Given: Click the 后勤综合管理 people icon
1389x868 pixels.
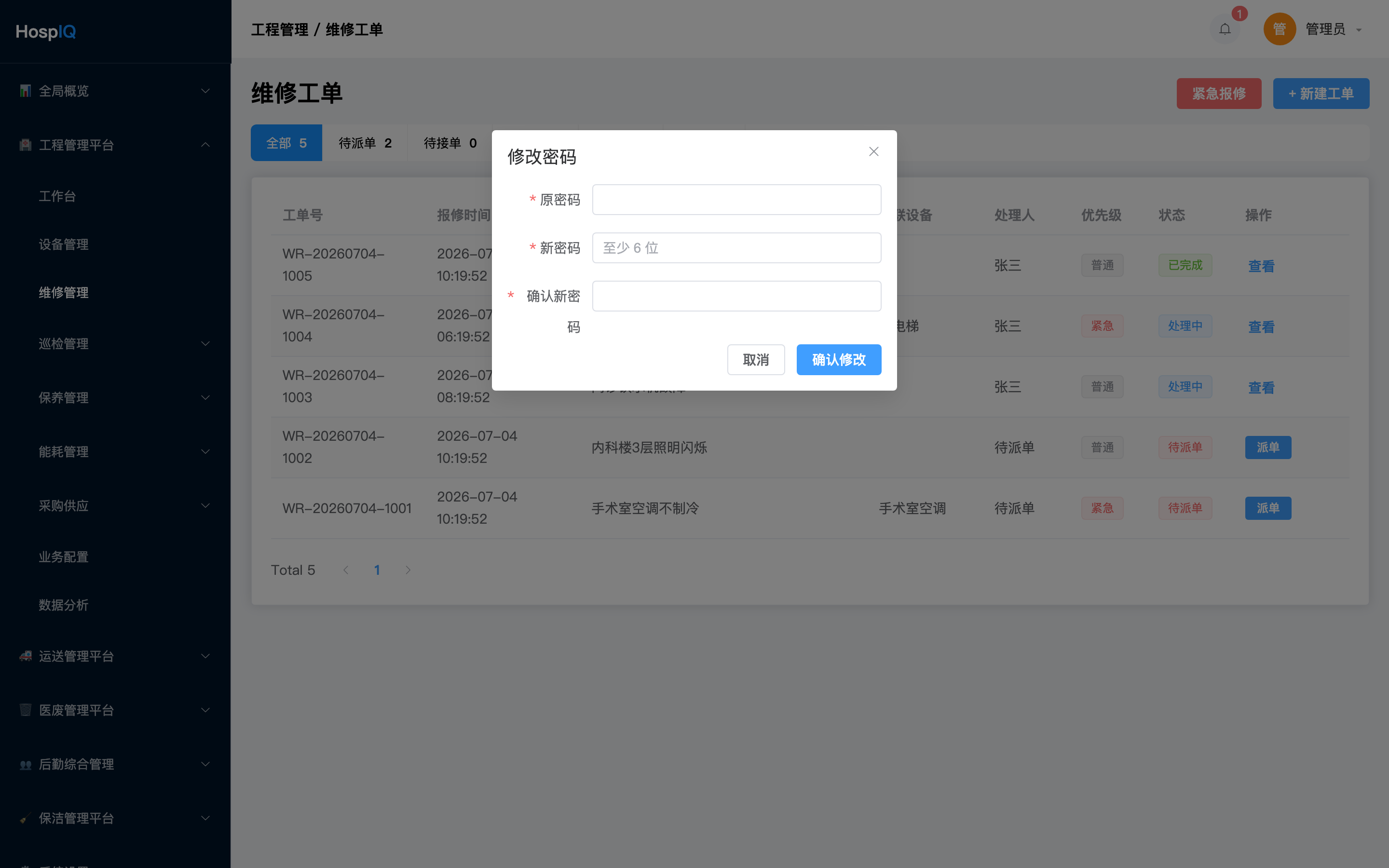Looking at the screenshot, I should pos(25,764).
